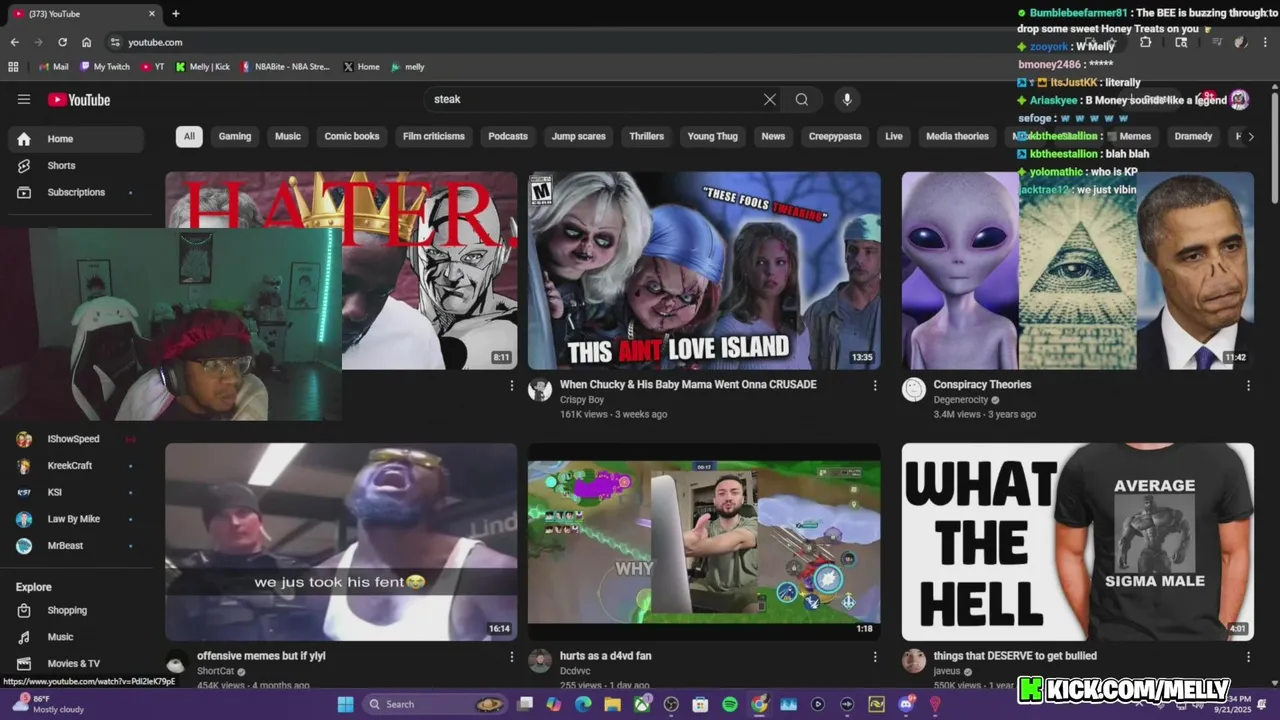Play the WHAT THE HELL thumbnail

point(1078,542)
